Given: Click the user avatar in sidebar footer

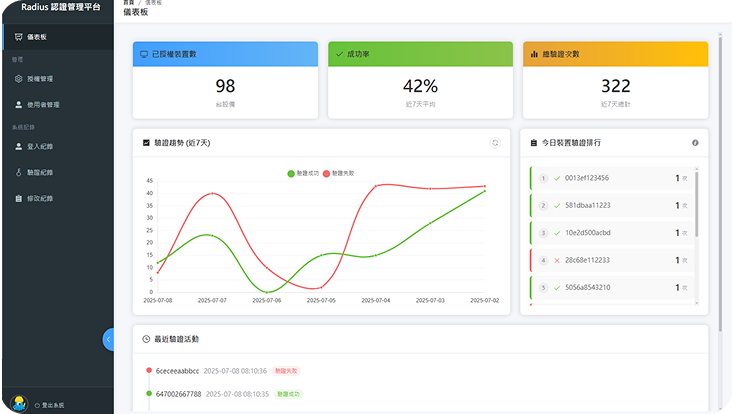Looking at the screenshot, I should pyautogui.click(x=18, y=405).
